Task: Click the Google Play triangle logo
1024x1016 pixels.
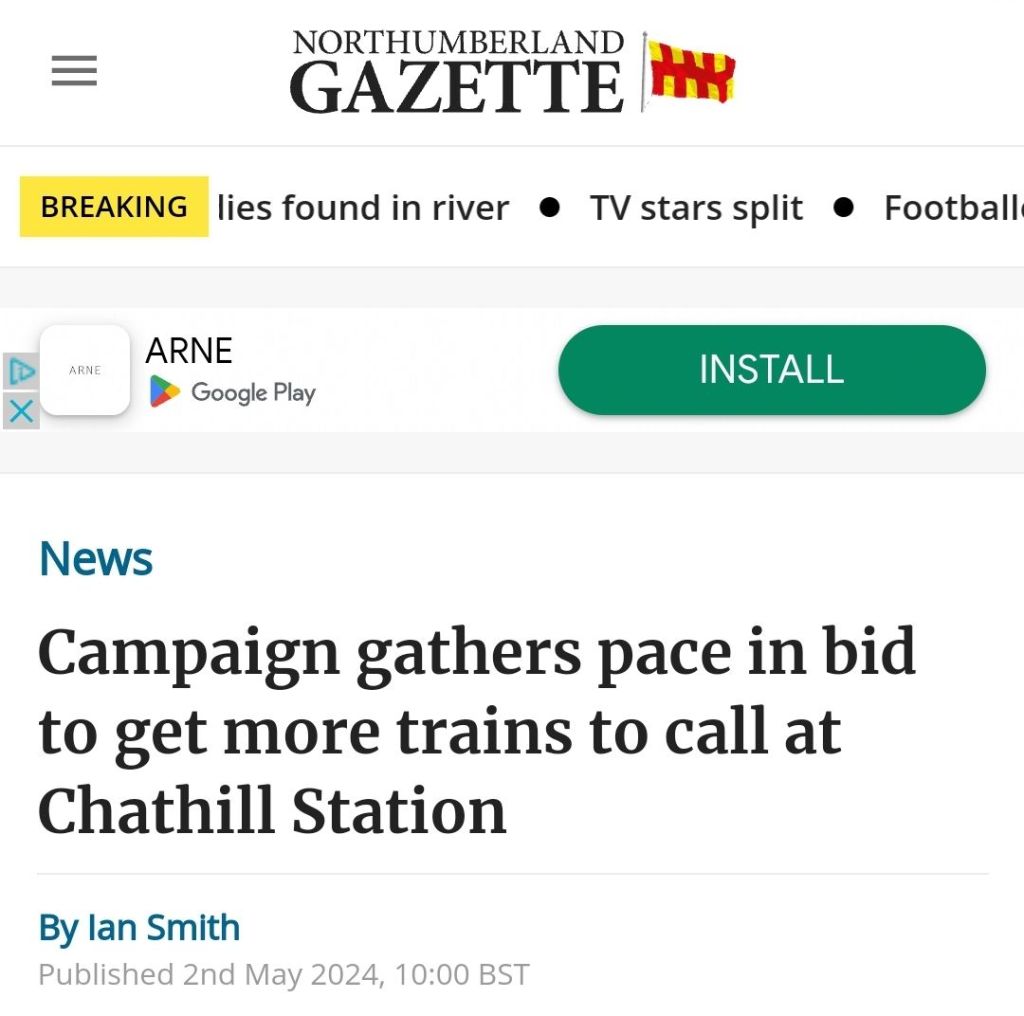Action: click(x=165, y=392)
